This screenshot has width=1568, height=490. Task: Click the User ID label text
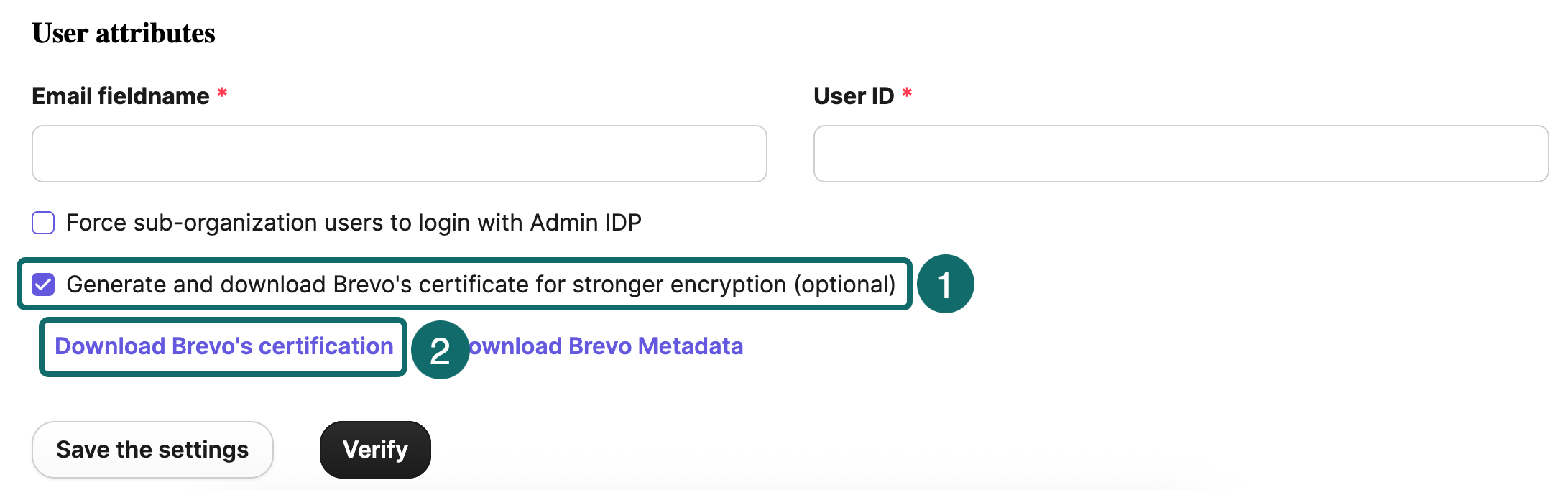click(x=855, y=96)
